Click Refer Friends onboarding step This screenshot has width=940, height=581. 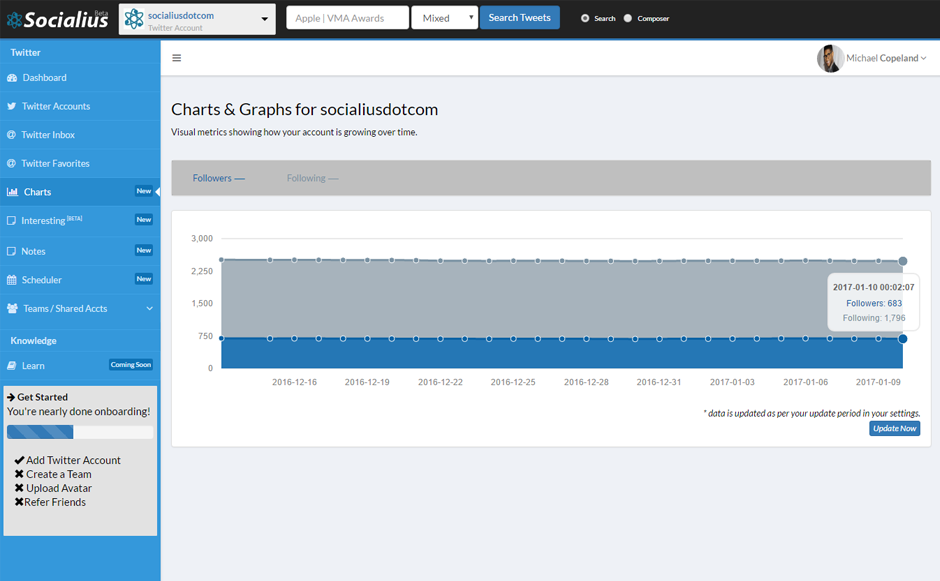(55, 502)
